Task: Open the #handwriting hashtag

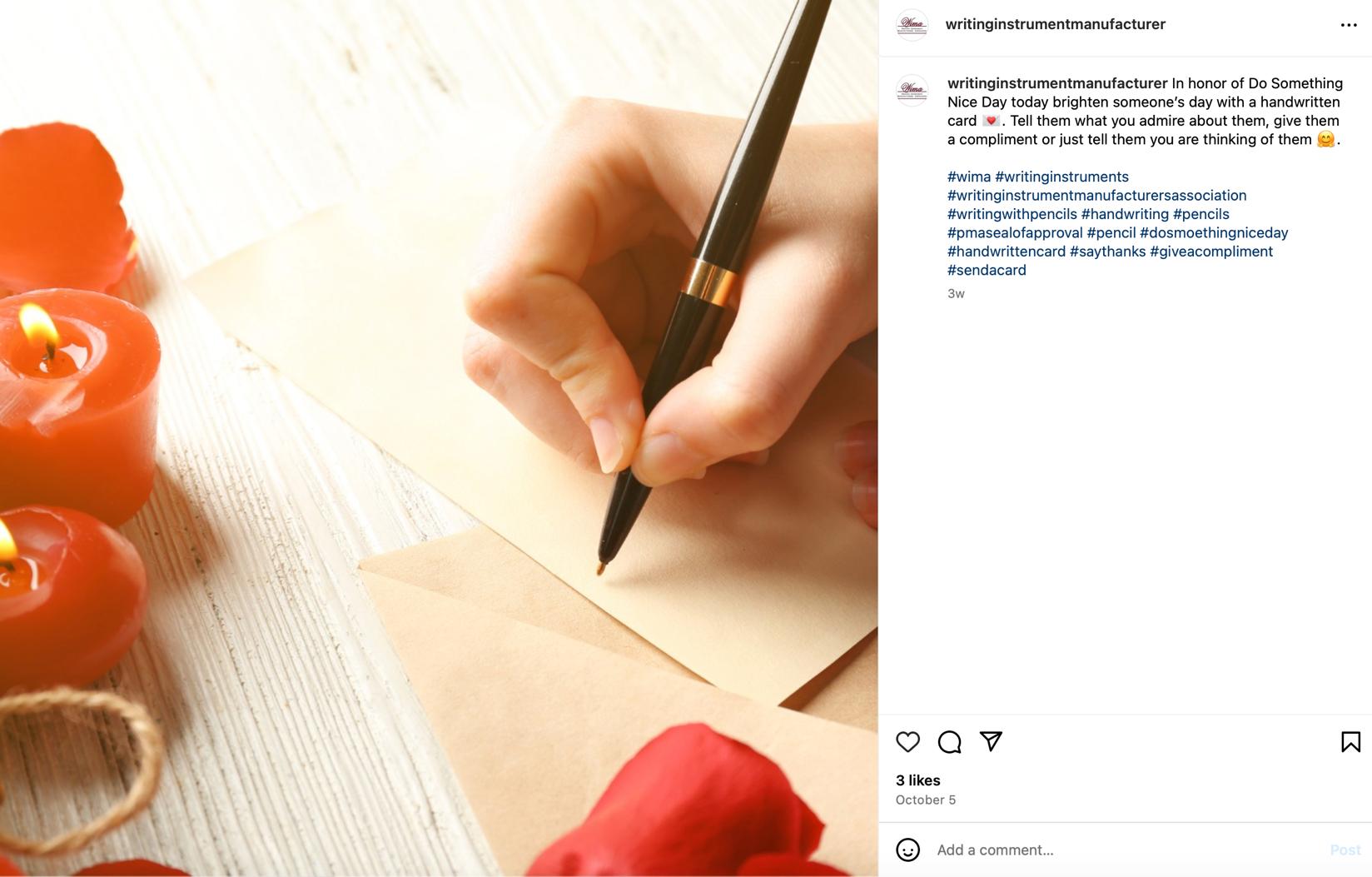Action: [x=1125, y=214]
